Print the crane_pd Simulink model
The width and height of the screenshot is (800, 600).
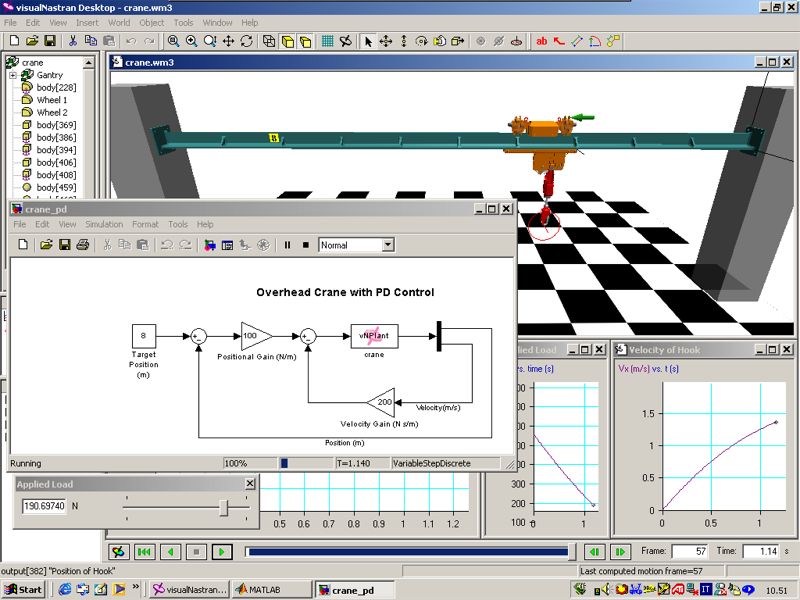click(x=82, y=245)
